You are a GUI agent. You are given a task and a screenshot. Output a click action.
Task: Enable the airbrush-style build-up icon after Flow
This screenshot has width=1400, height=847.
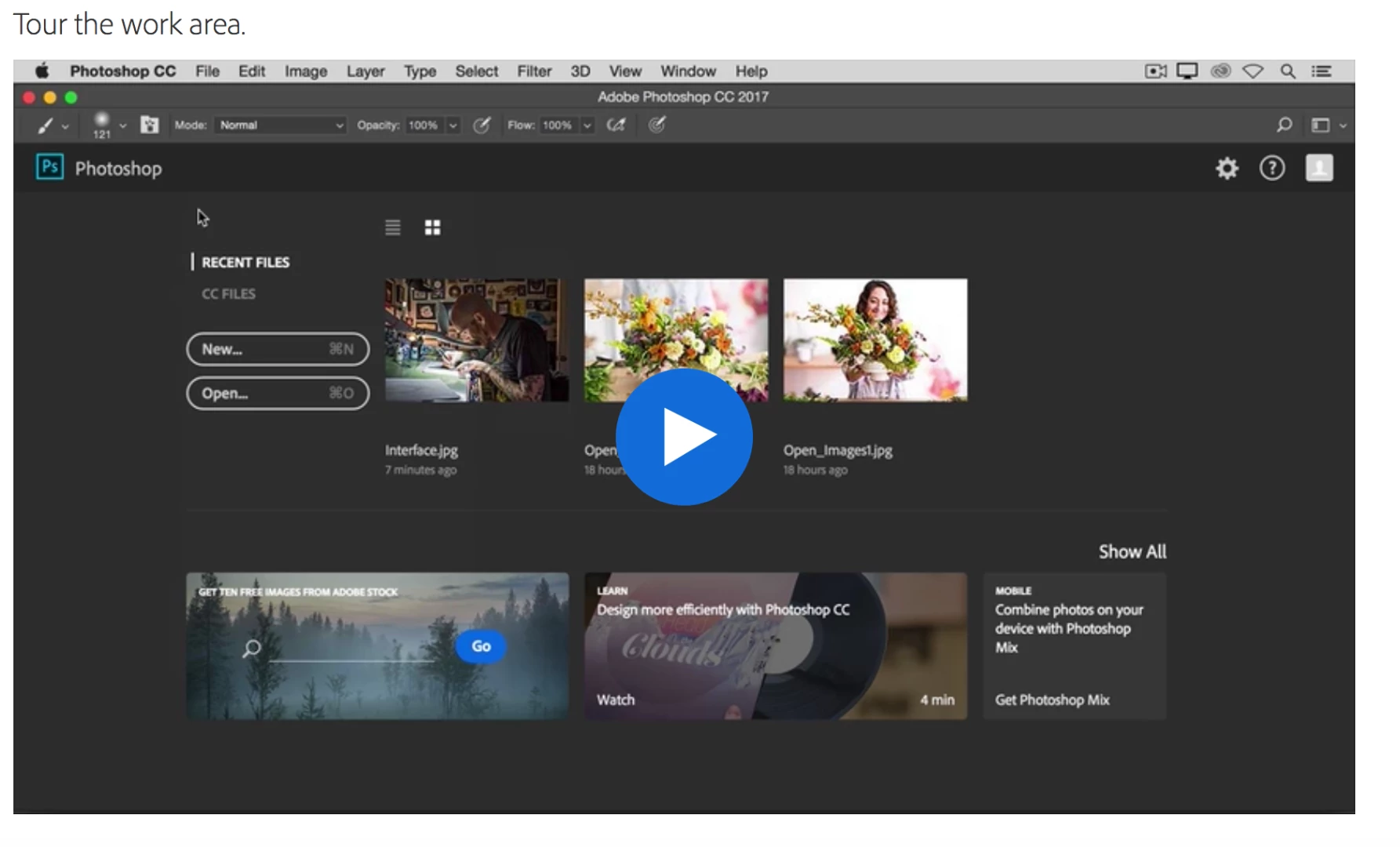coord(616,125)
